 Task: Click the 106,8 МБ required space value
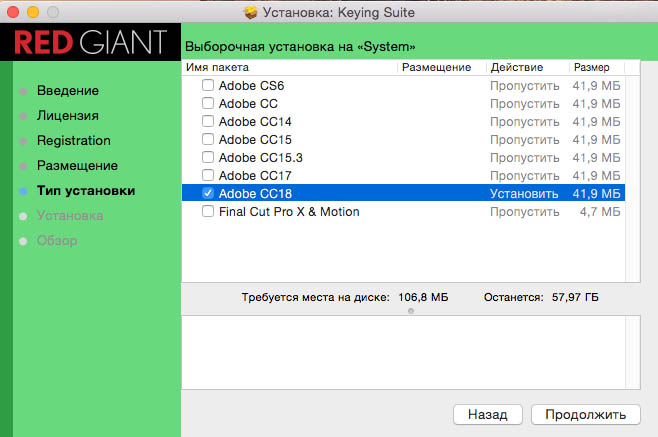point(423,297)
